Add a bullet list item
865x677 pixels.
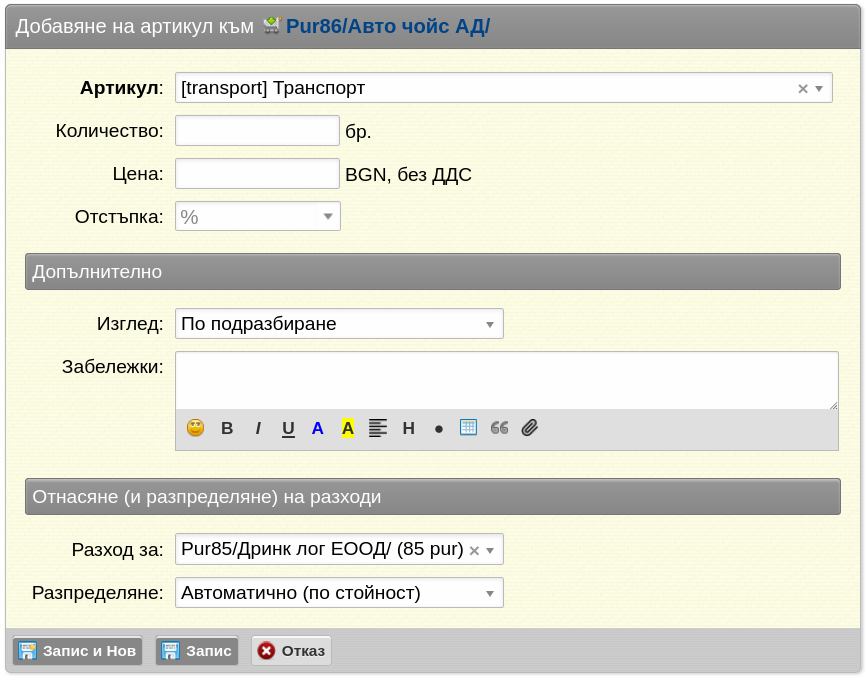(439, 429)
